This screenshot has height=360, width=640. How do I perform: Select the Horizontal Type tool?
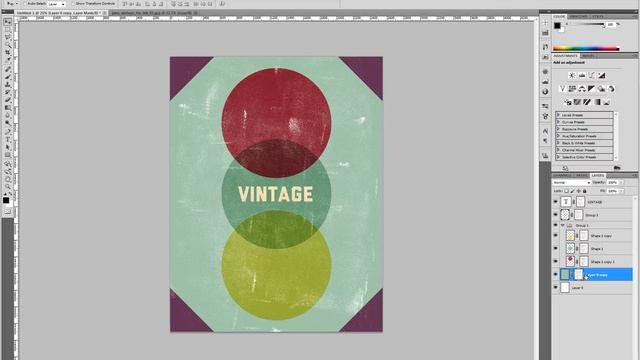[x=7, y=140]
